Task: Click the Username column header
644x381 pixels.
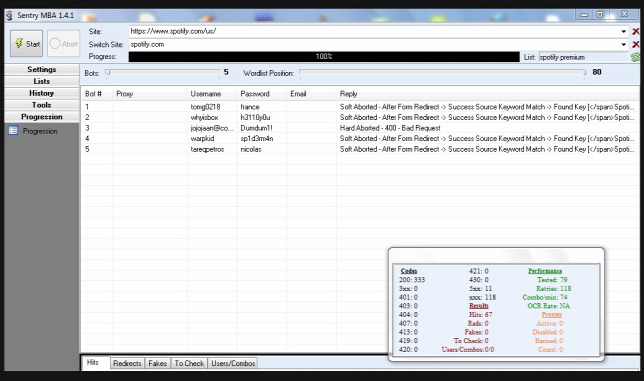Action: coord(212,94)
